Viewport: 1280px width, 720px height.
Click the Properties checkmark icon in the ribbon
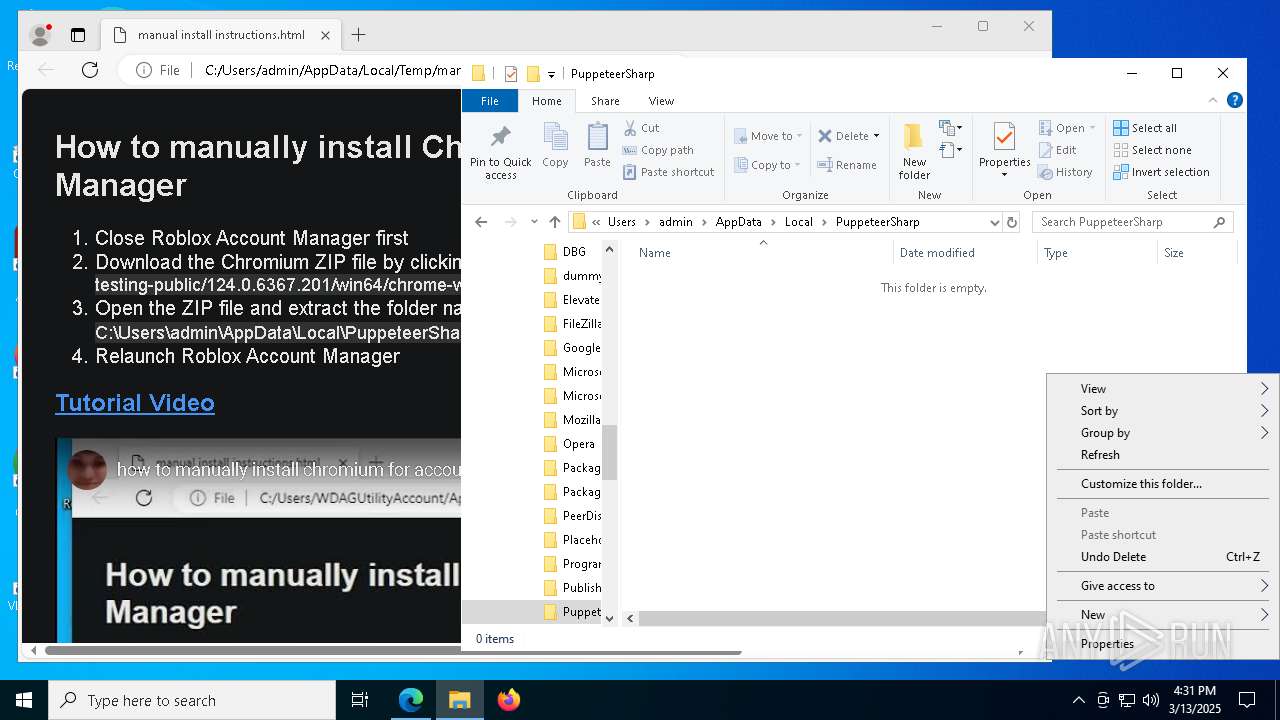click(x=1004, y=137)
